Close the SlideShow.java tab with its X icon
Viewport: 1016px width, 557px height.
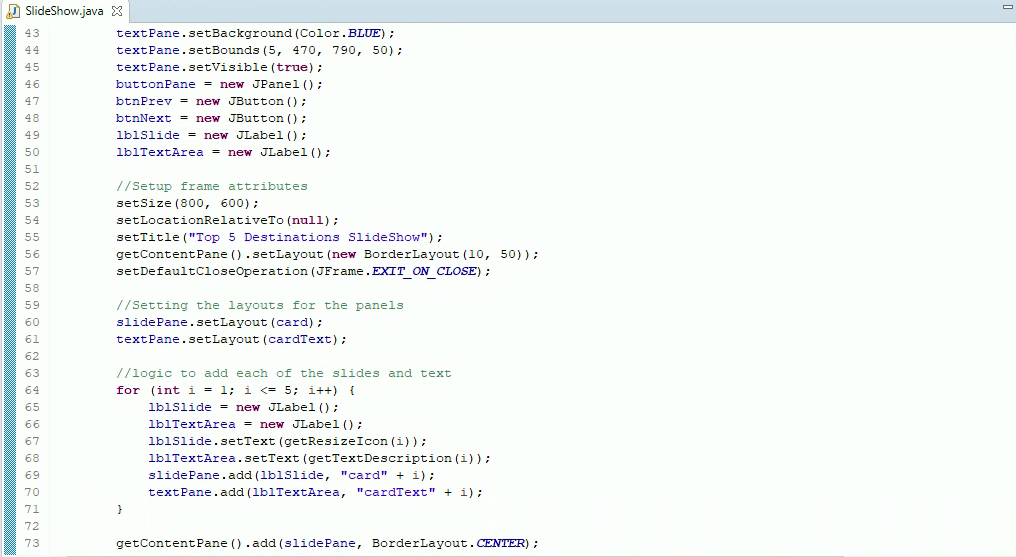[117, 11]
